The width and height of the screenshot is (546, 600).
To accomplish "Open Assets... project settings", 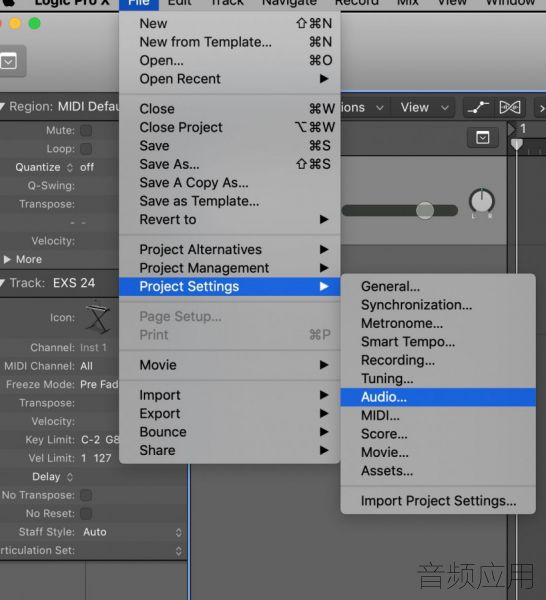I will pos(438,471).
